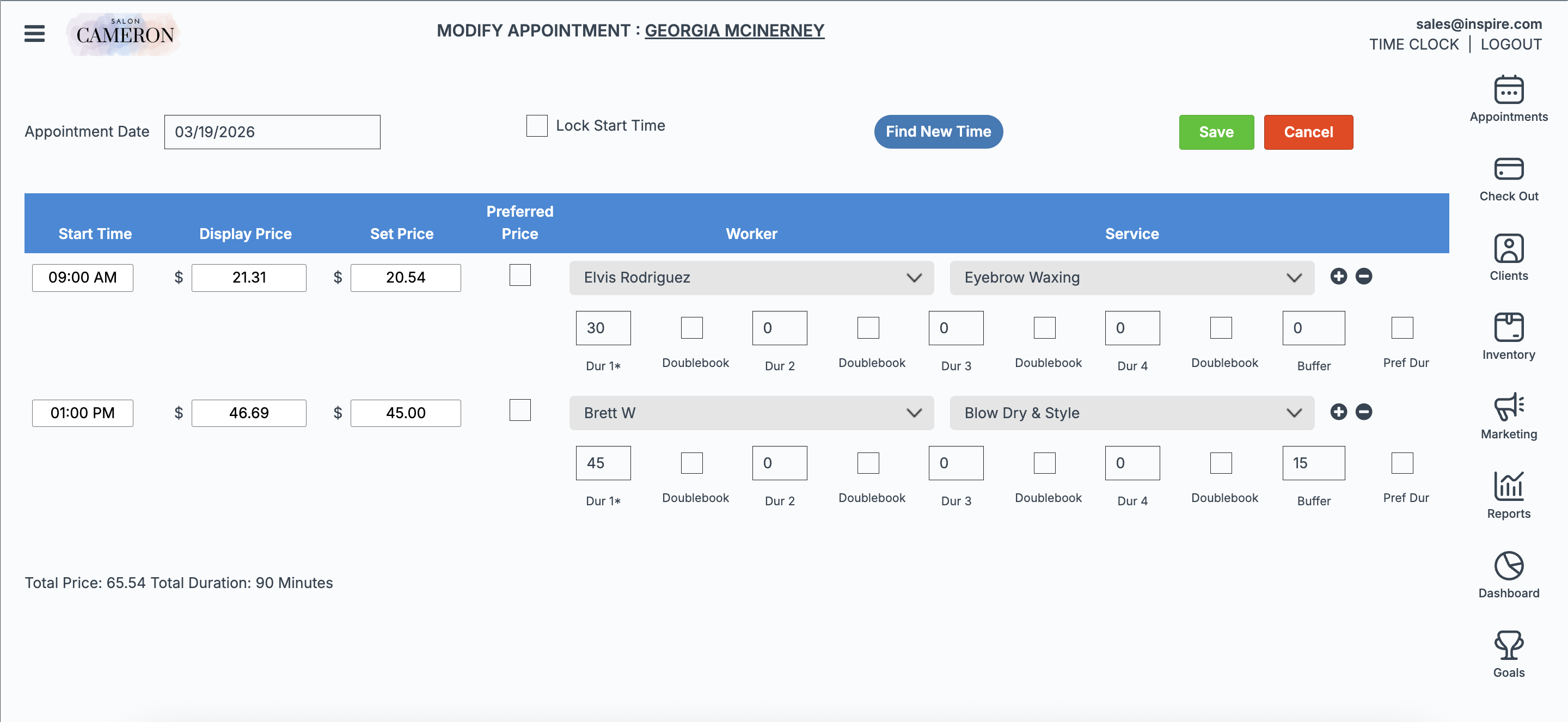Open the Appointments calendar icon
Viewport: 1568px width, 722px height.
pos(1508,90)
